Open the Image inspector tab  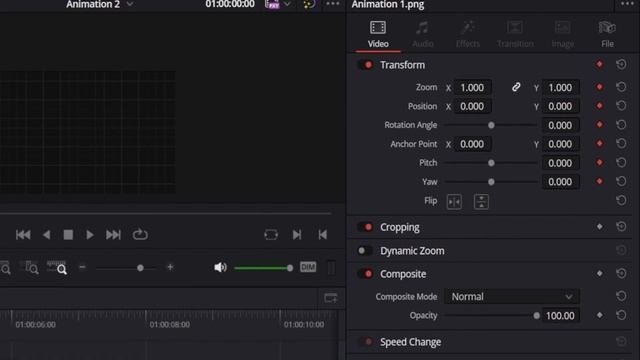point(562,34)
